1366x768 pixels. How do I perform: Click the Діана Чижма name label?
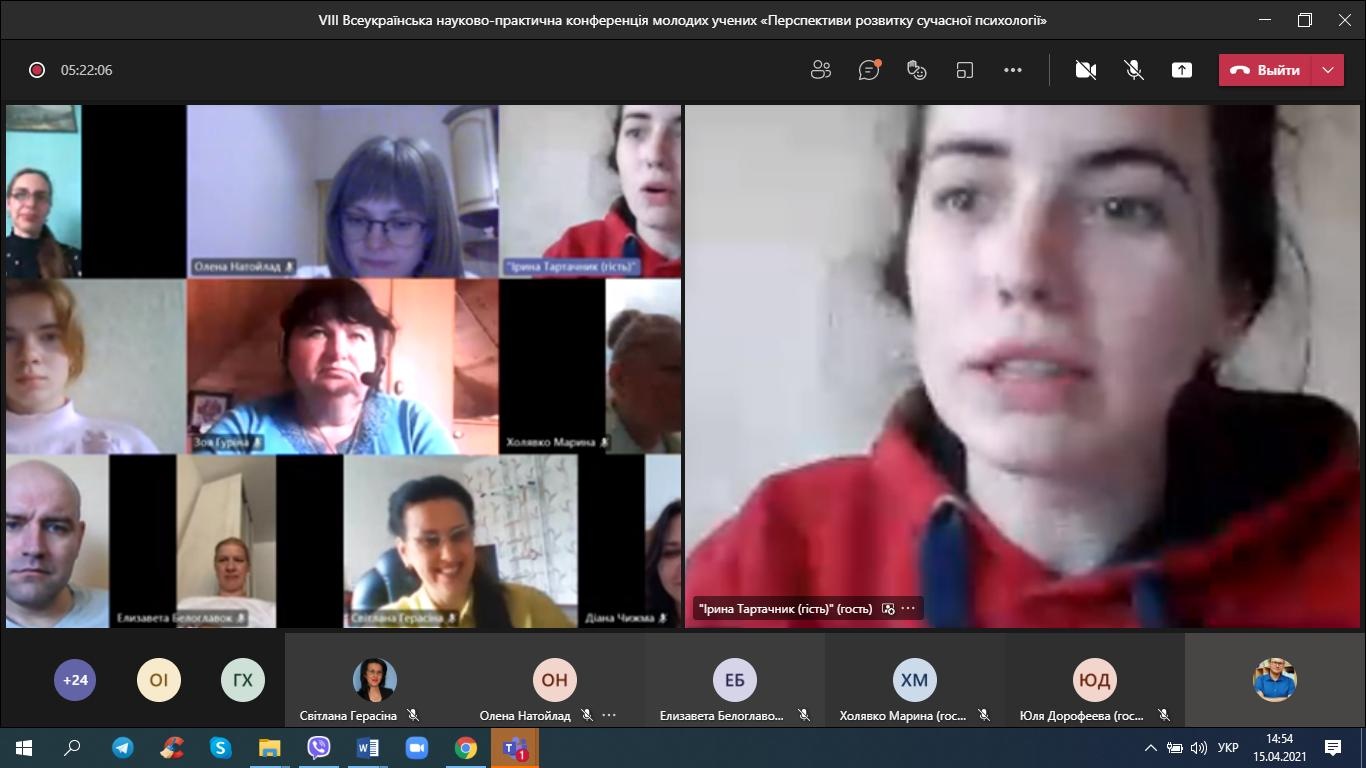[x=620, y=618]
